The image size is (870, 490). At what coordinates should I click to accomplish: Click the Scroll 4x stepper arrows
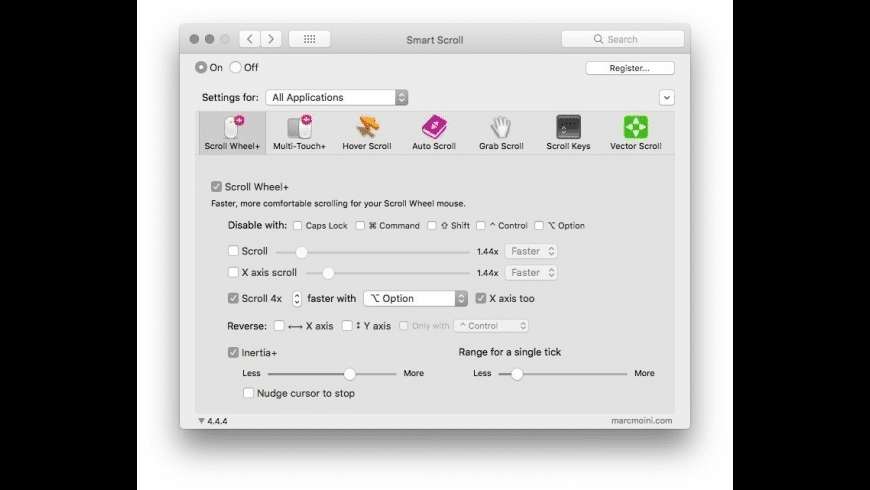[297, 299]
